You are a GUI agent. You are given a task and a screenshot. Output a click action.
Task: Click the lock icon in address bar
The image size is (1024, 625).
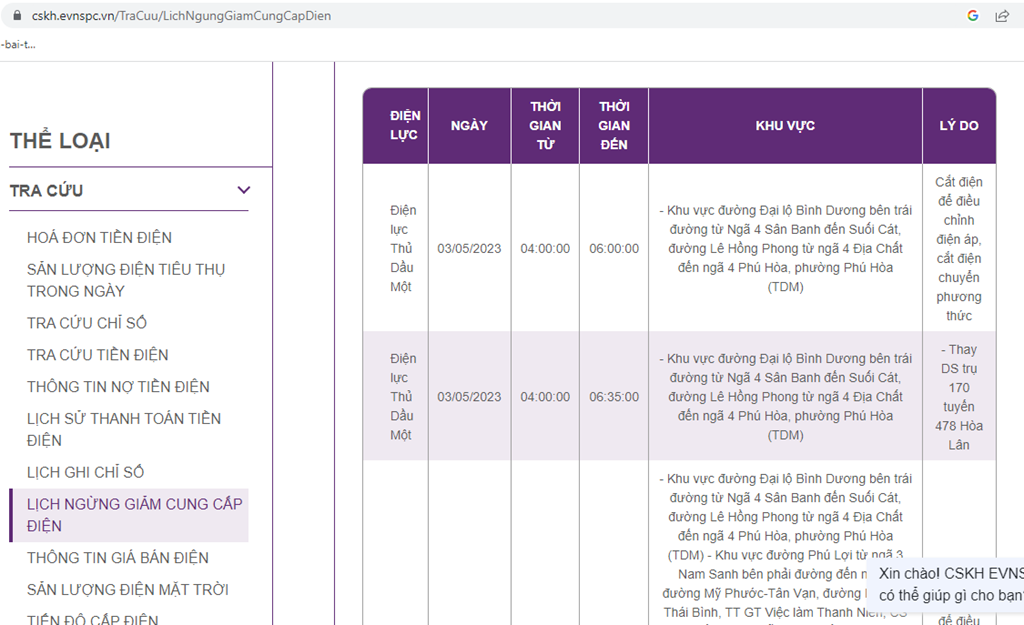tap(17, 16)
